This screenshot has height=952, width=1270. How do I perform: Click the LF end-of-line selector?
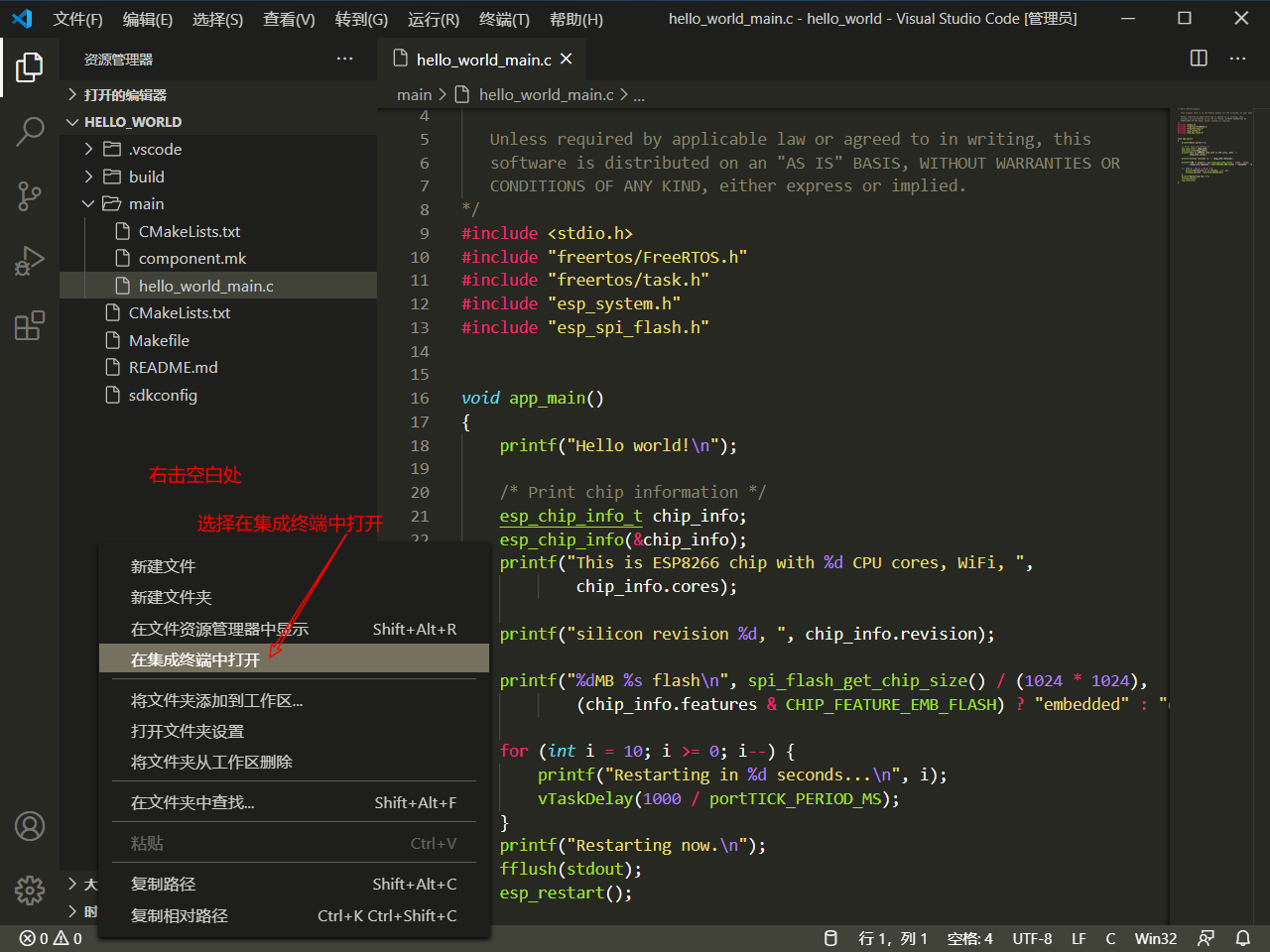1079,938
